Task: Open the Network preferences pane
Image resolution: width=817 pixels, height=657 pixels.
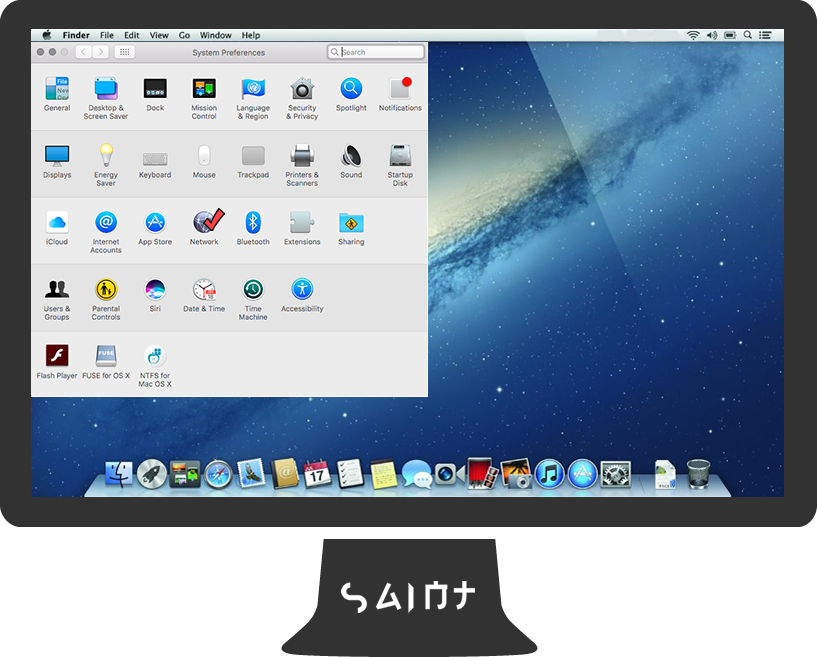Action: click(x=204, y=223)
